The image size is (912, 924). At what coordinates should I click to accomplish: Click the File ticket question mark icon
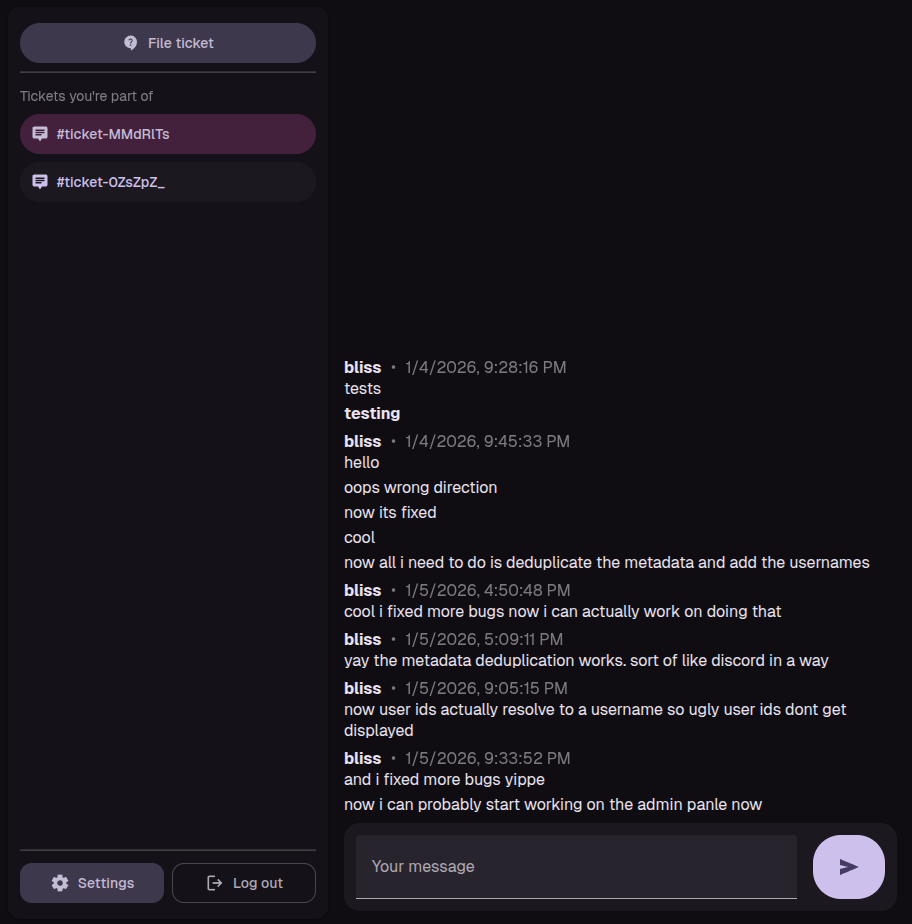coord(130,43)
